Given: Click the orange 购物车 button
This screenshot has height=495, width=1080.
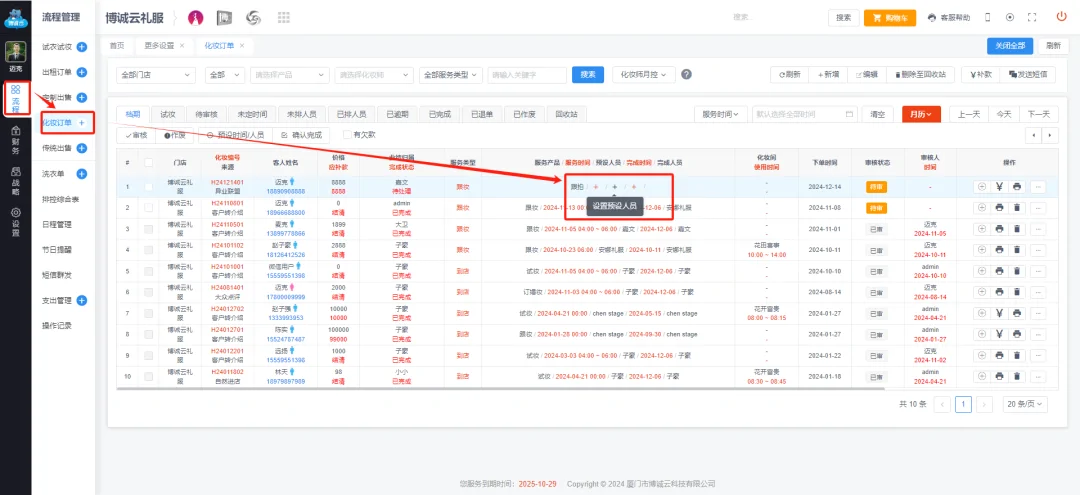Looking at the screenshot, I should pyautogui.click(x=889, y=17).
